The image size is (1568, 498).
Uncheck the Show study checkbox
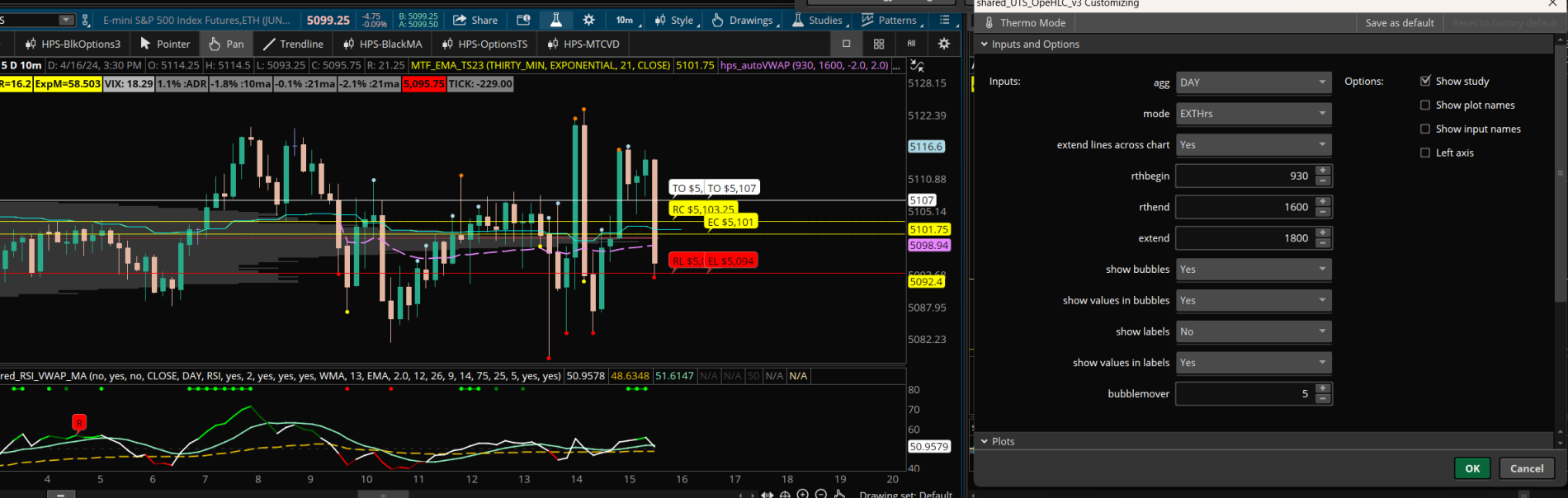point(1425,81)
